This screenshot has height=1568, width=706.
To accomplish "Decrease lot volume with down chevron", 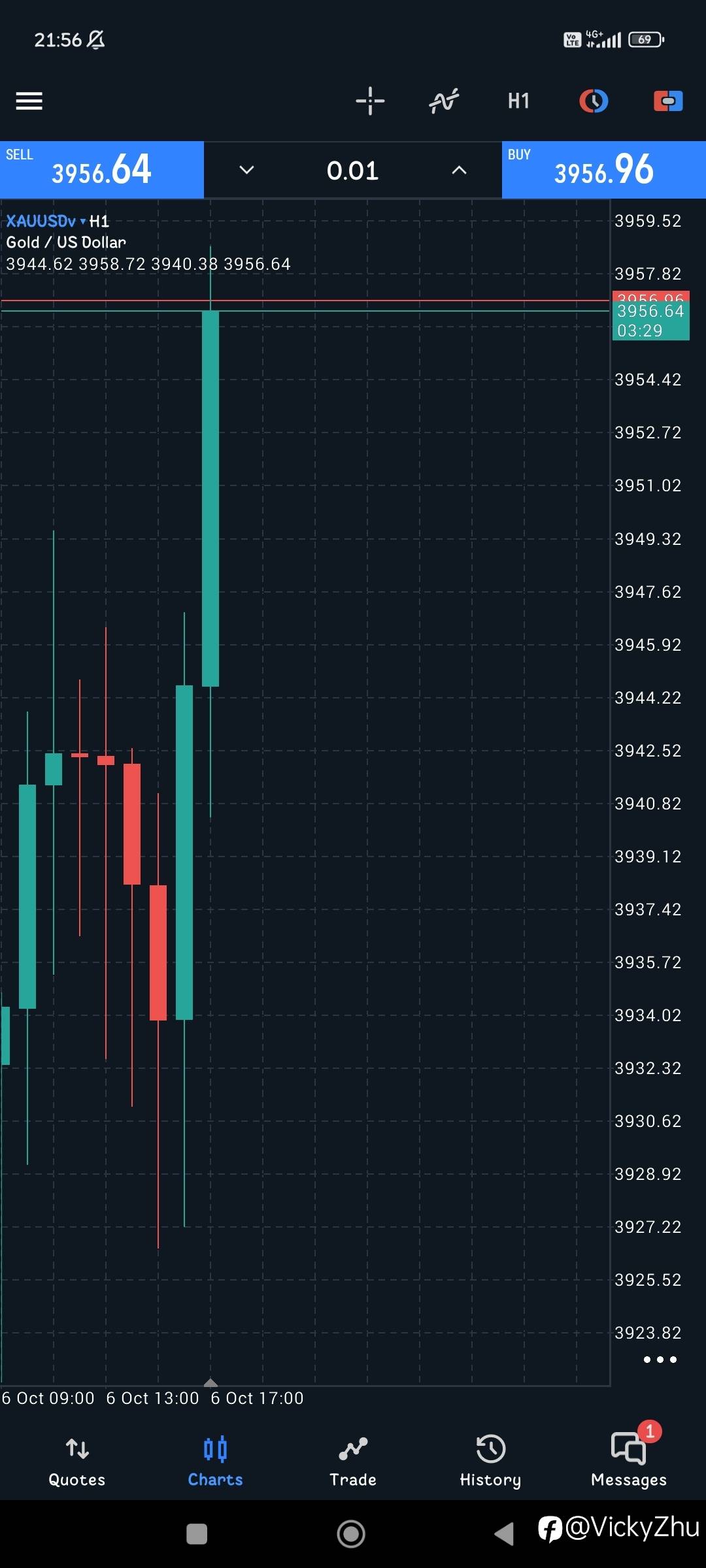I will pyautogui.click(x=246, y=171).
